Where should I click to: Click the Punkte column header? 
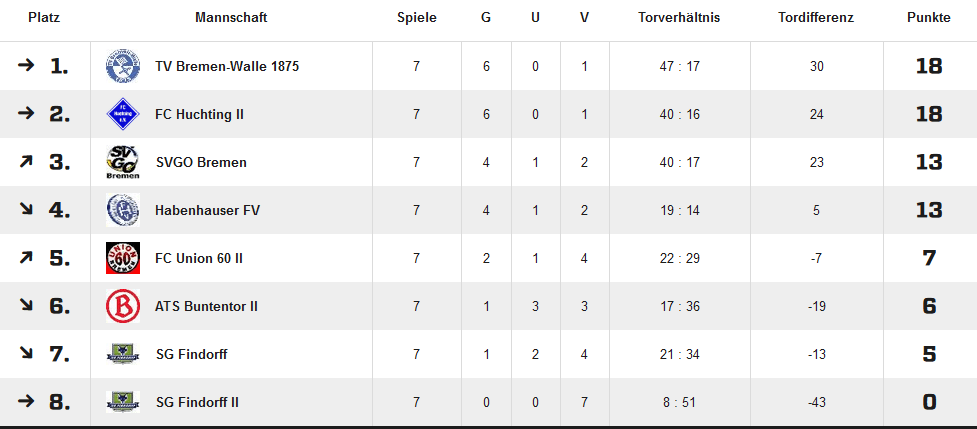tap(929, 18)
